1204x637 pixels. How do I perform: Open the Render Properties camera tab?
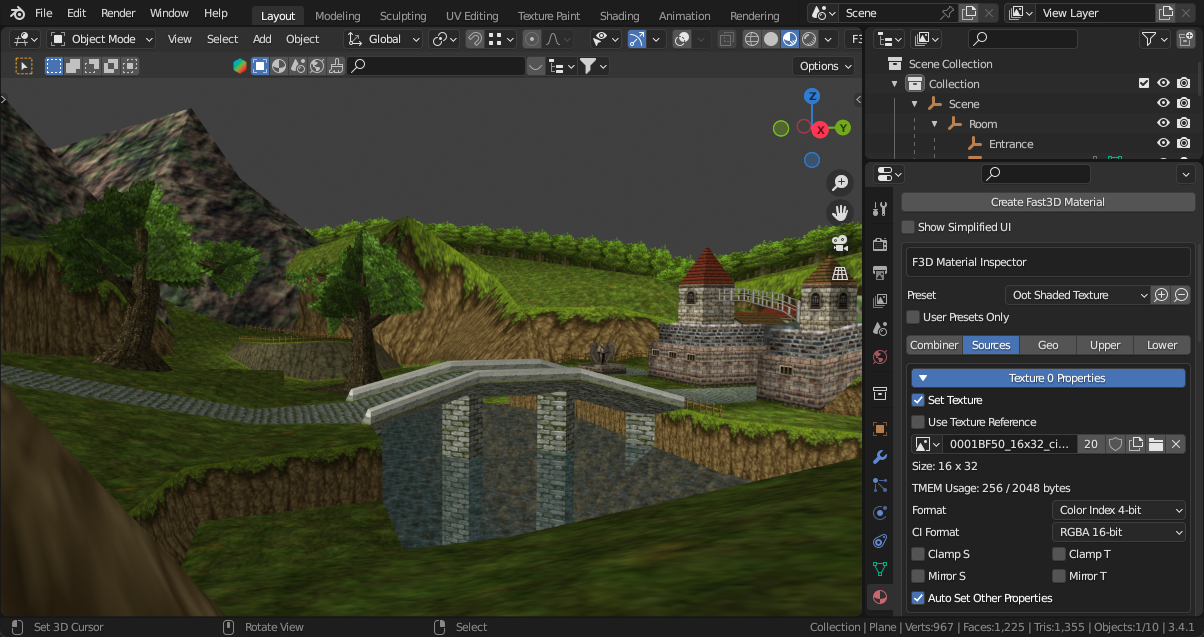pos(880,243)
